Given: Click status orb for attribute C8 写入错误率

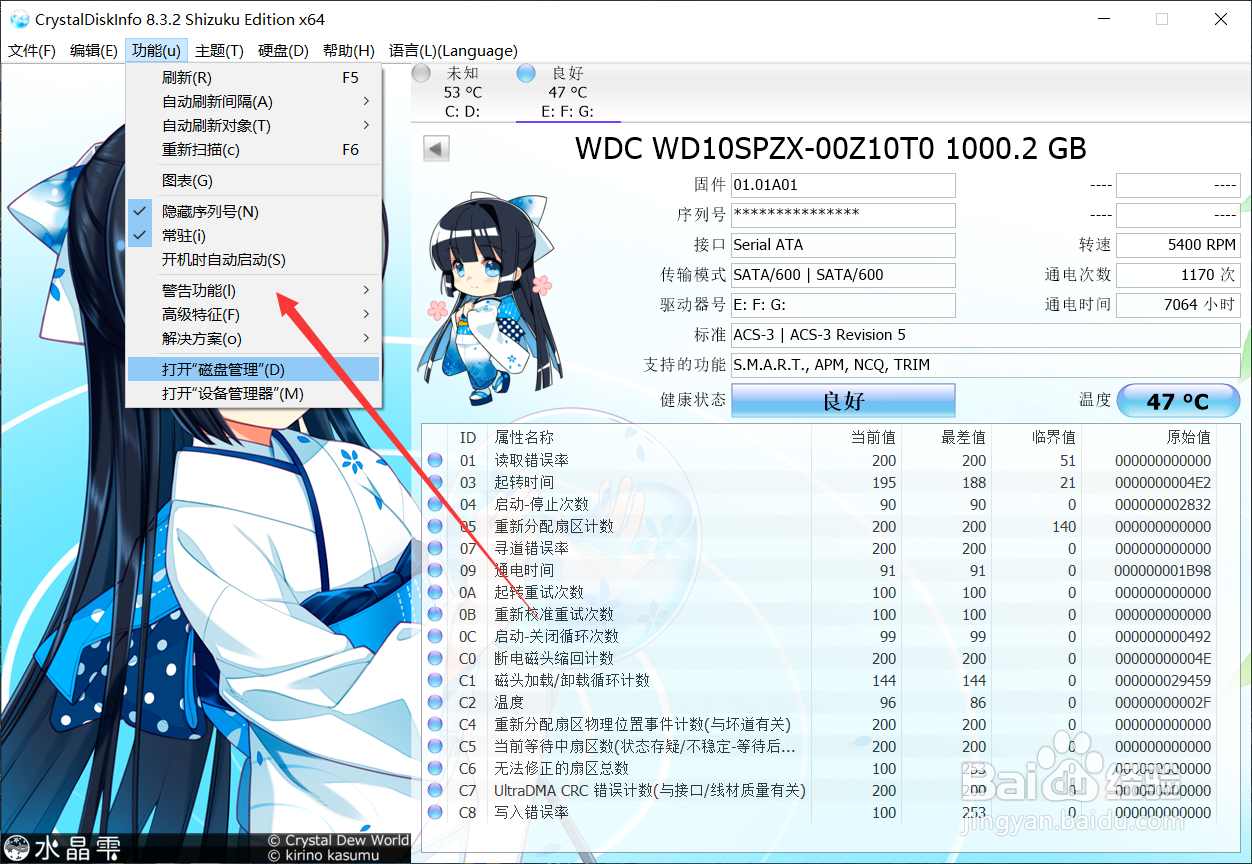Looking at the screenshot, I should pyautogui.click(x=435, y=813).
